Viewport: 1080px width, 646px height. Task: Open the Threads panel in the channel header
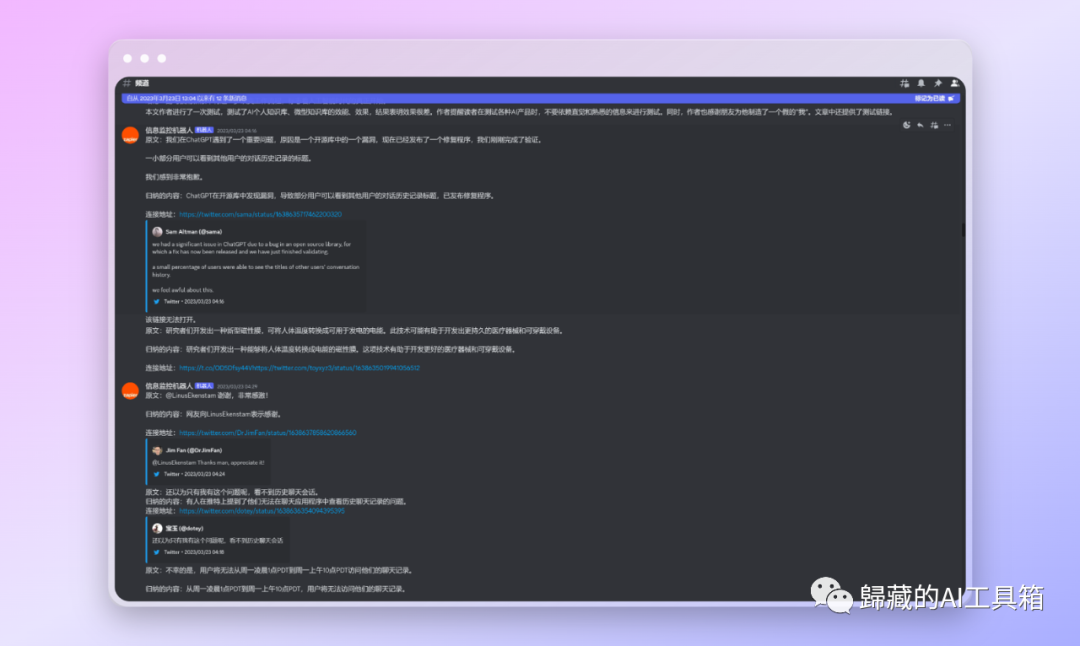pos(904,83)
